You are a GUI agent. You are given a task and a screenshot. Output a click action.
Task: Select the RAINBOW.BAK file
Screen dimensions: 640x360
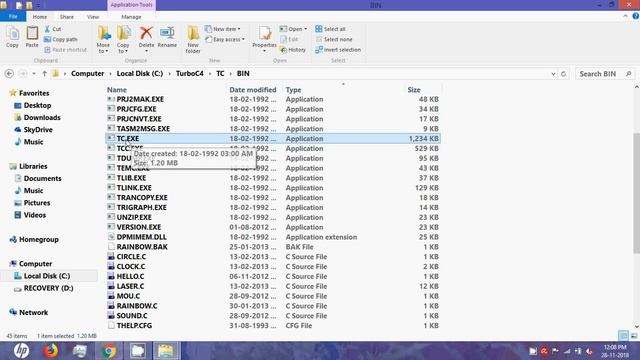point(273,247)
